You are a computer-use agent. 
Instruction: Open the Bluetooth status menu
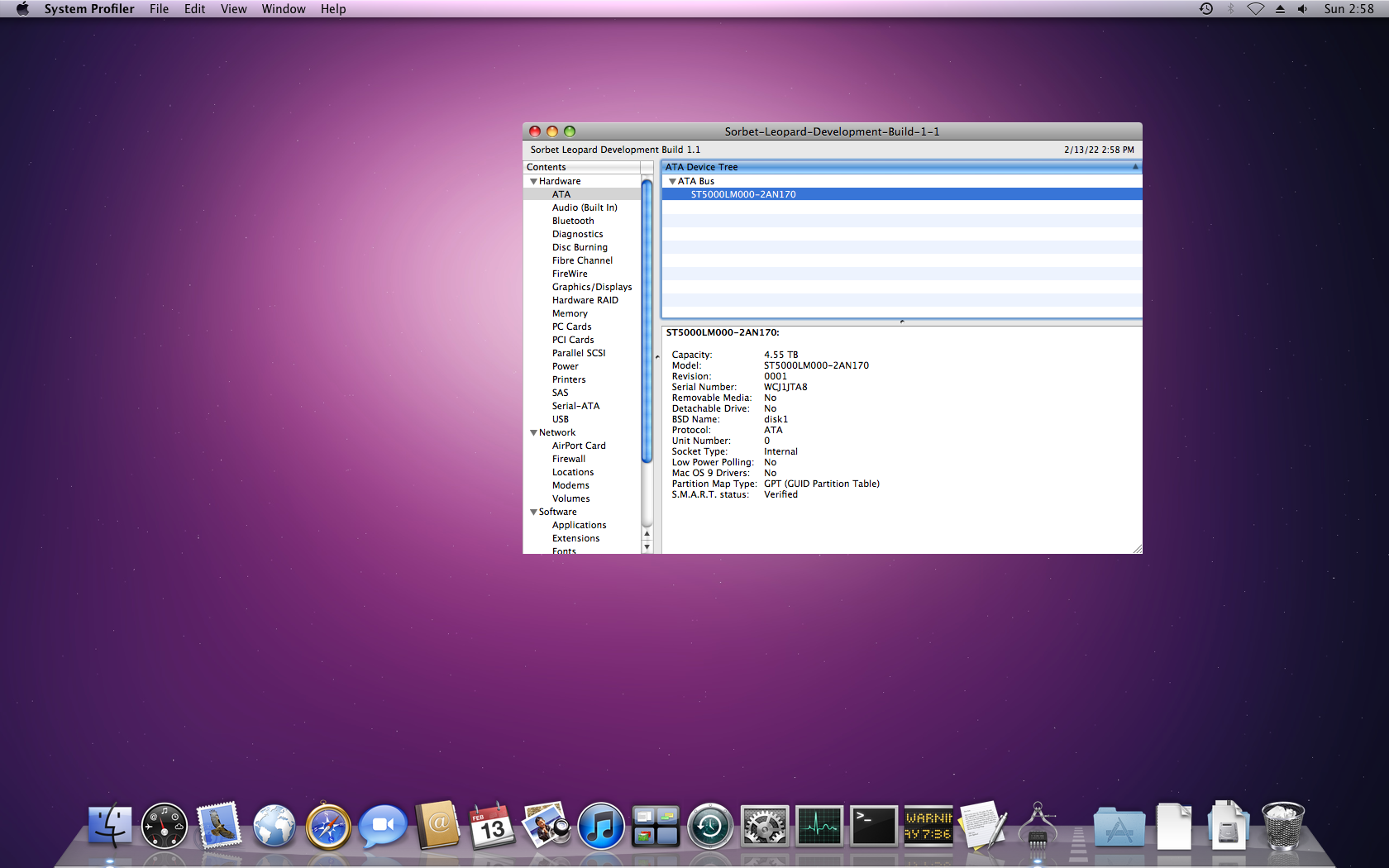click(1230, 9)
